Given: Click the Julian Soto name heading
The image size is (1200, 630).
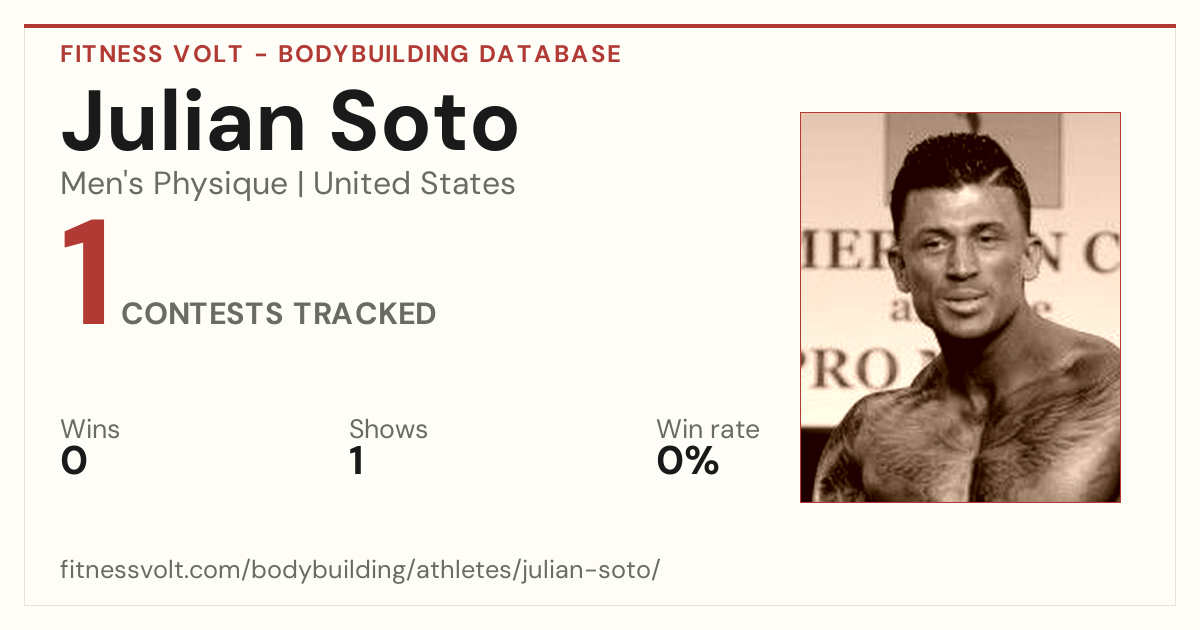Looking at the screenshot, I should point(290,122).
